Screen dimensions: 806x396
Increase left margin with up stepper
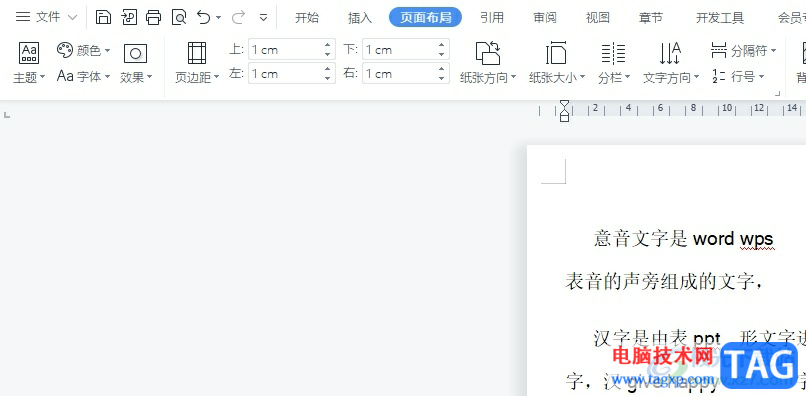[x=327, y=69]
